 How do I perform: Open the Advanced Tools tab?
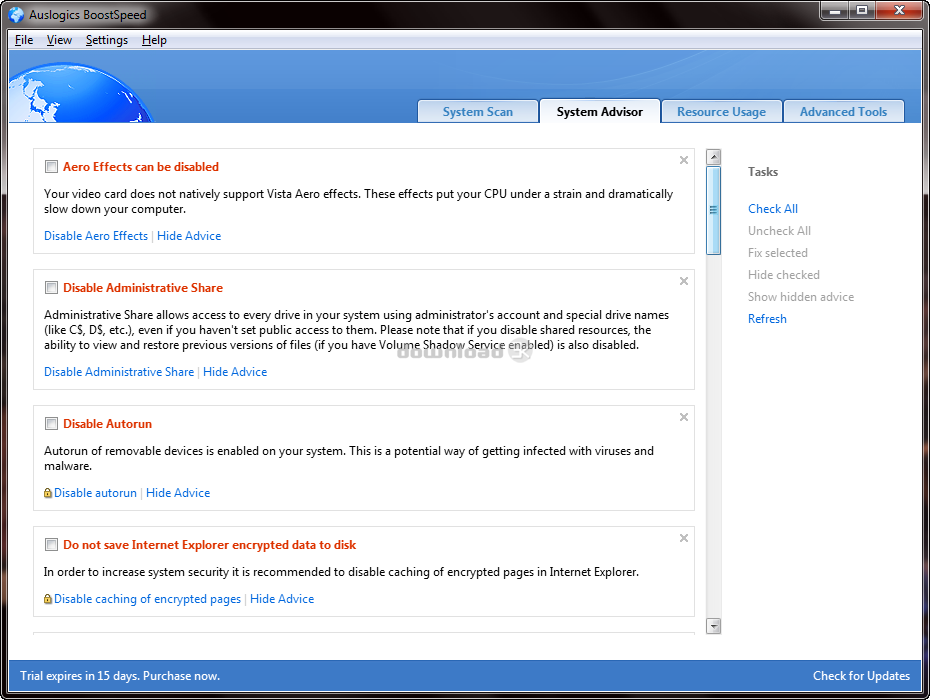843,112
